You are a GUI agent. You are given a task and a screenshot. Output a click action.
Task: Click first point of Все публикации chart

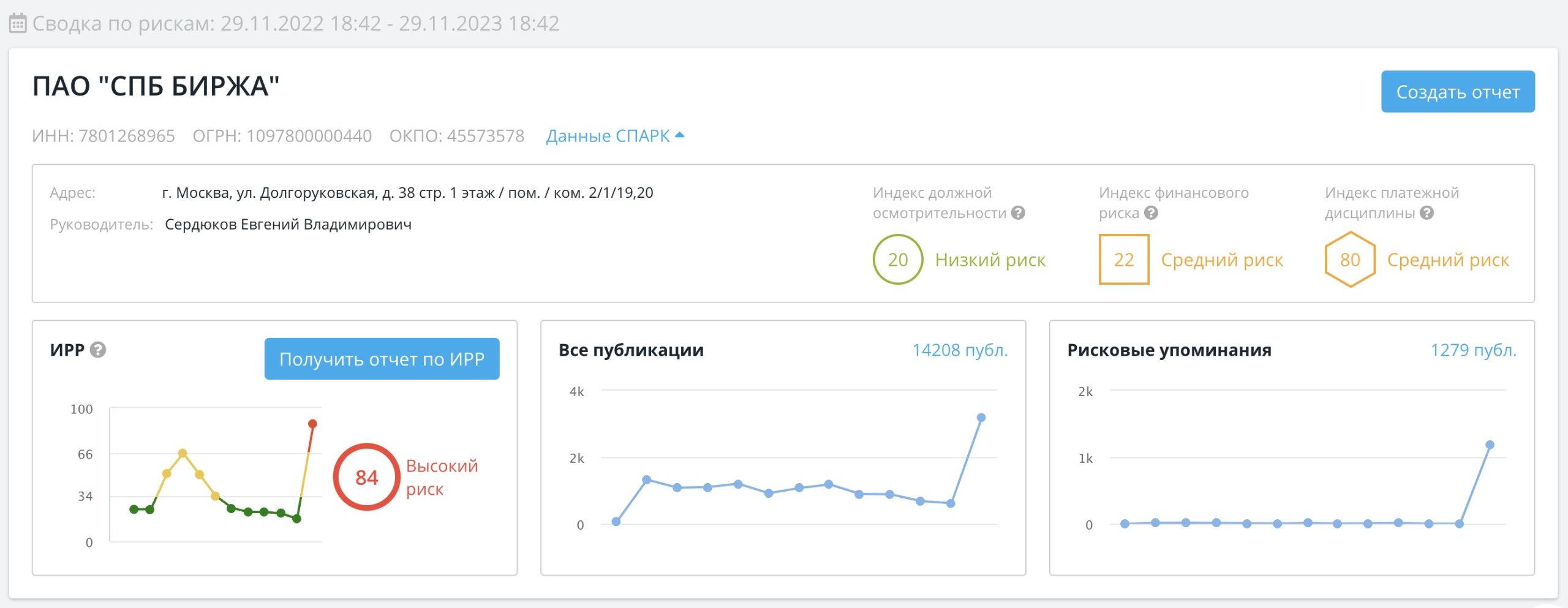click(x=616, y=522)
